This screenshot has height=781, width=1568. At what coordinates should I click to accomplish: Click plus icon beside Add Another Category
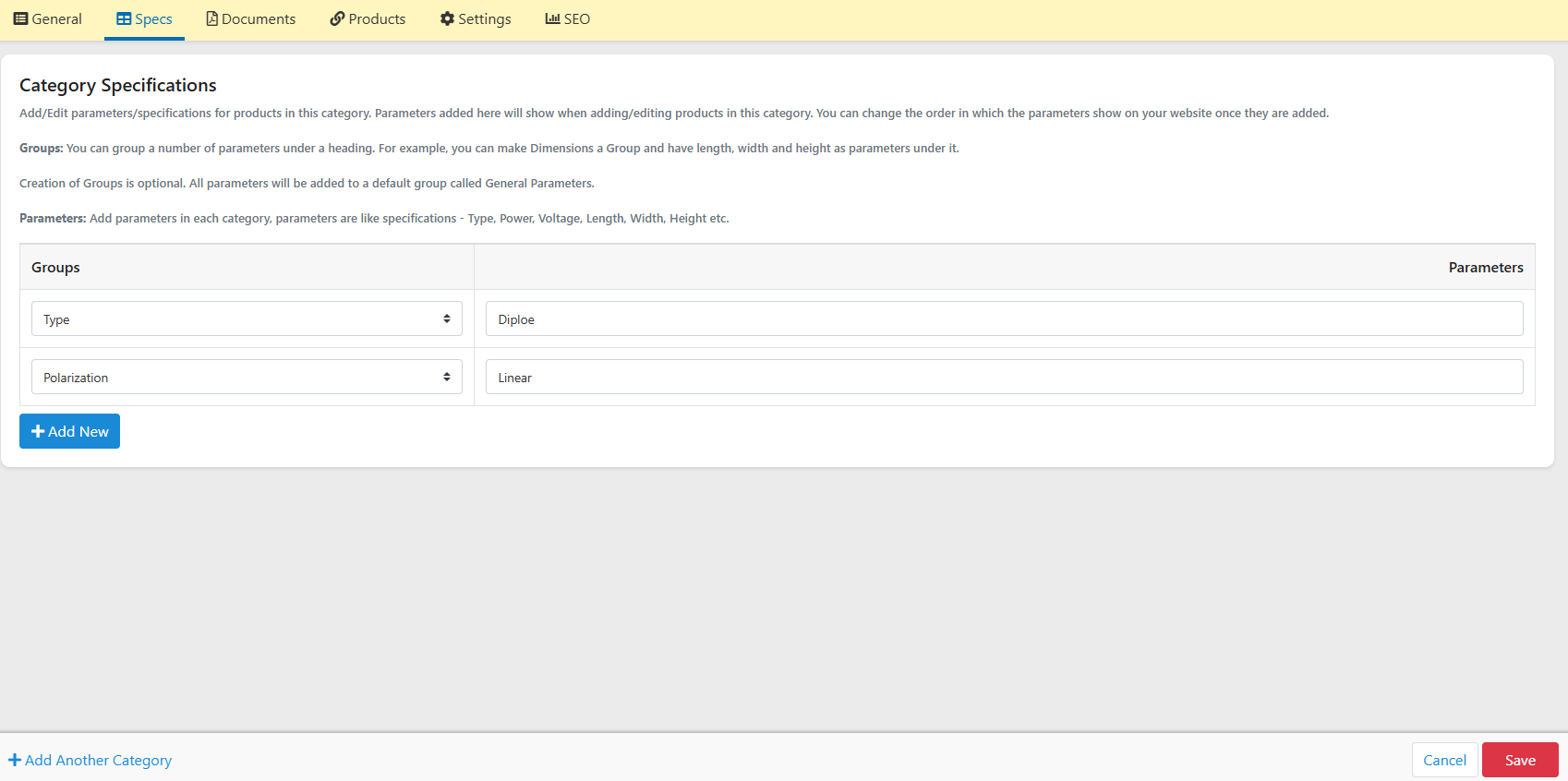click(x=15, y=760)
